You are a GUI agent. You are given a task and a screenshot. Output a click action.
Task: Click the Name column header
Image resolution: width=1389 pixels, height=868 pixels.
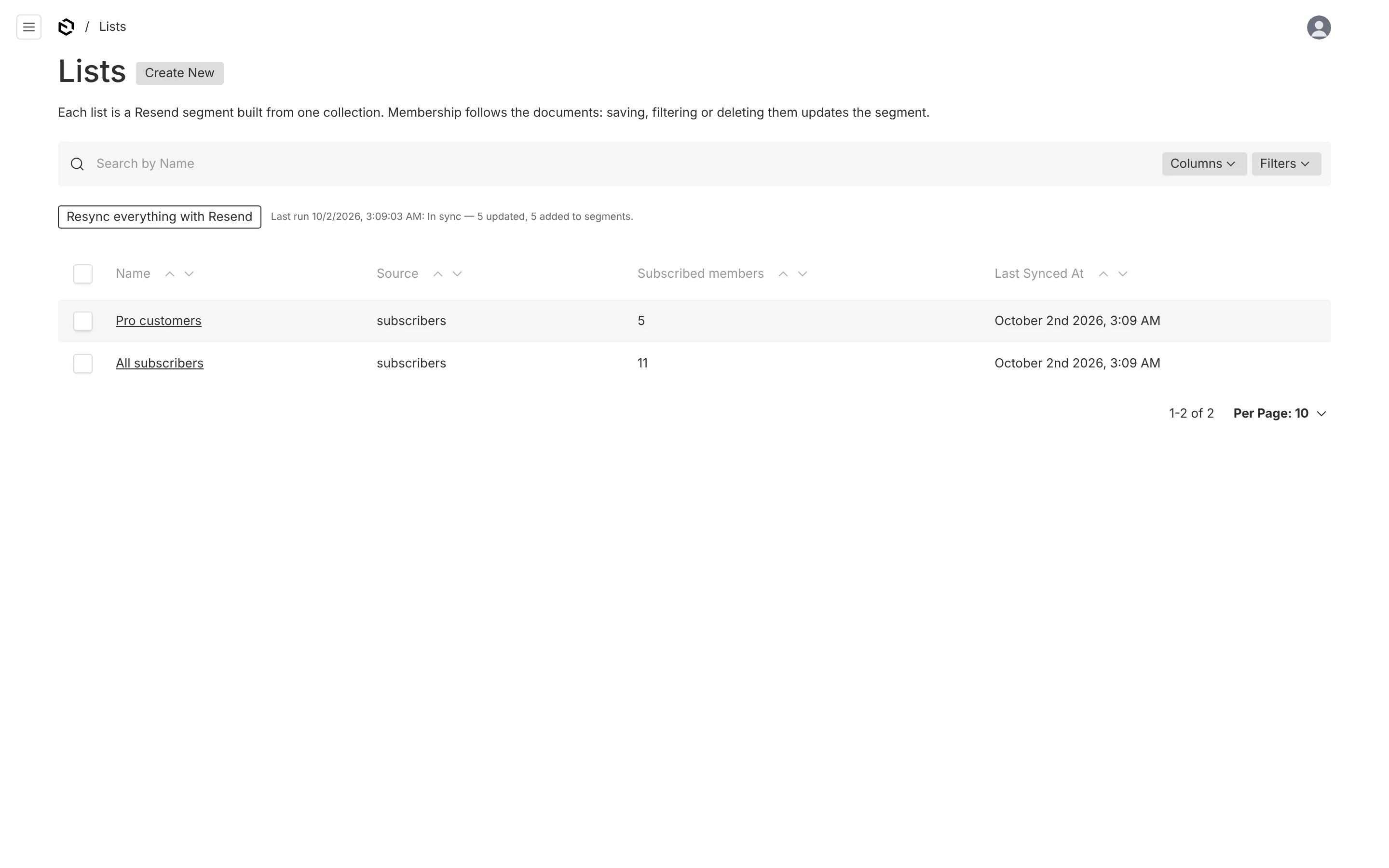pos(133,273)
